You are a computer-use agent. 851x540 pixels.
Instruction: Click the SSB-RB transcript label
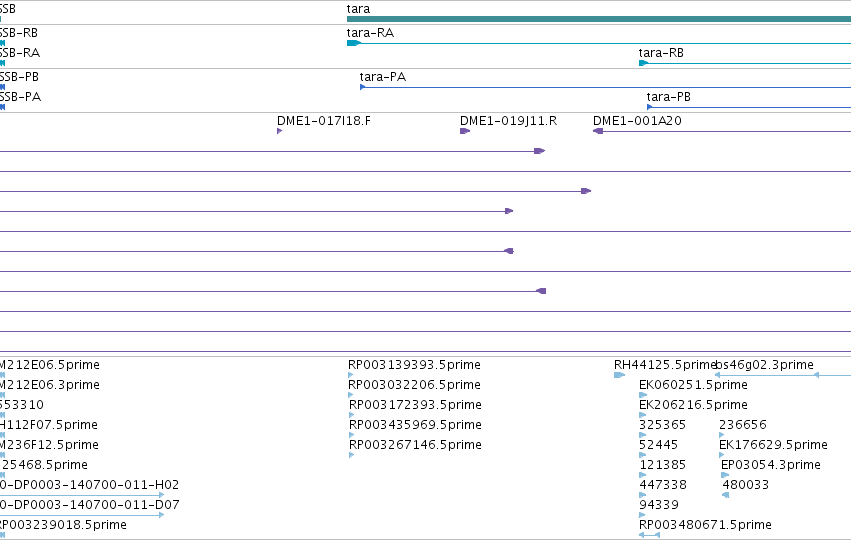pyautogui.click(x=19, y=33)
